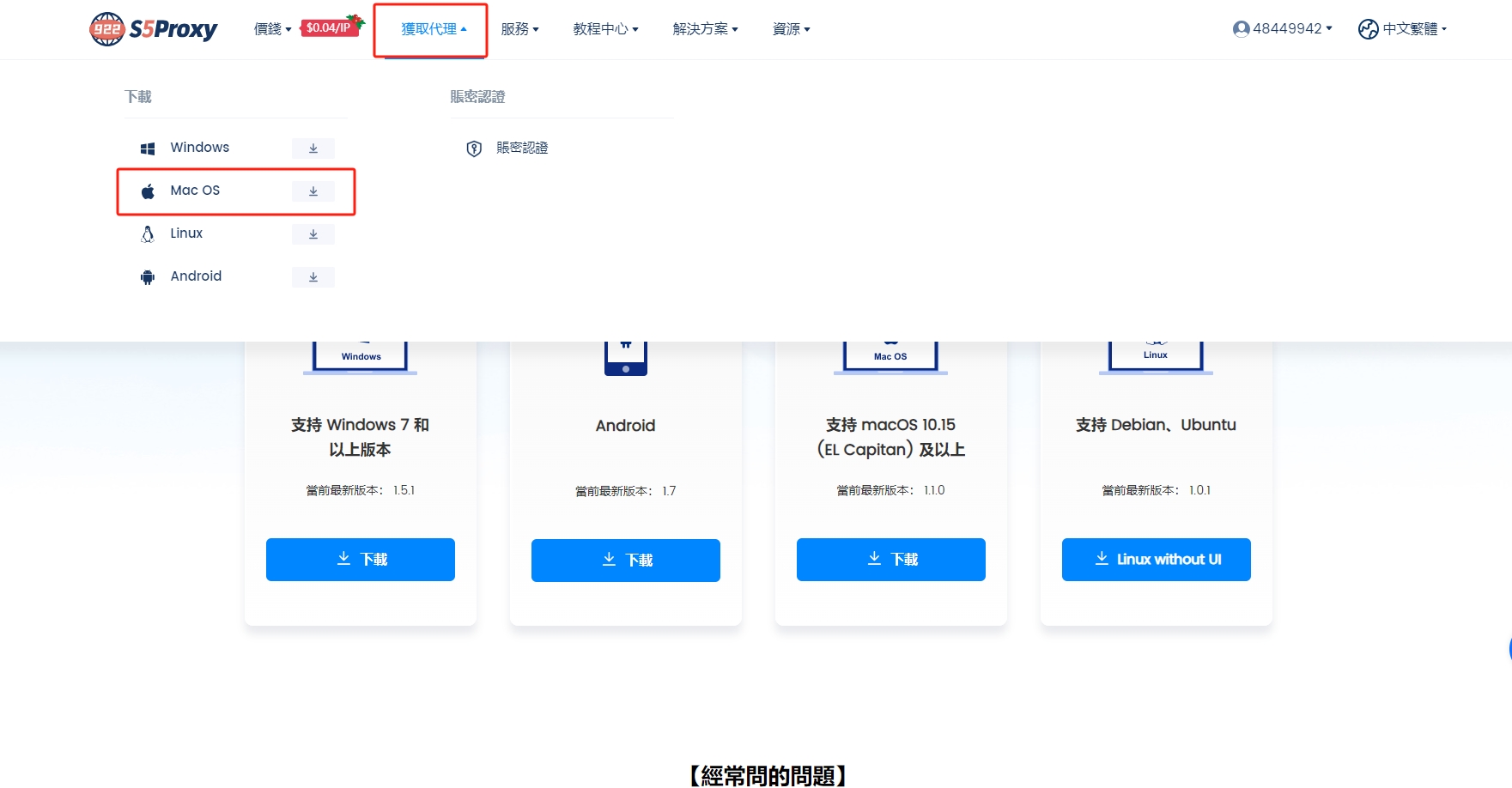
Task: Open the 教程中心 tutorial menu
Action: click(x=605, y=29)
